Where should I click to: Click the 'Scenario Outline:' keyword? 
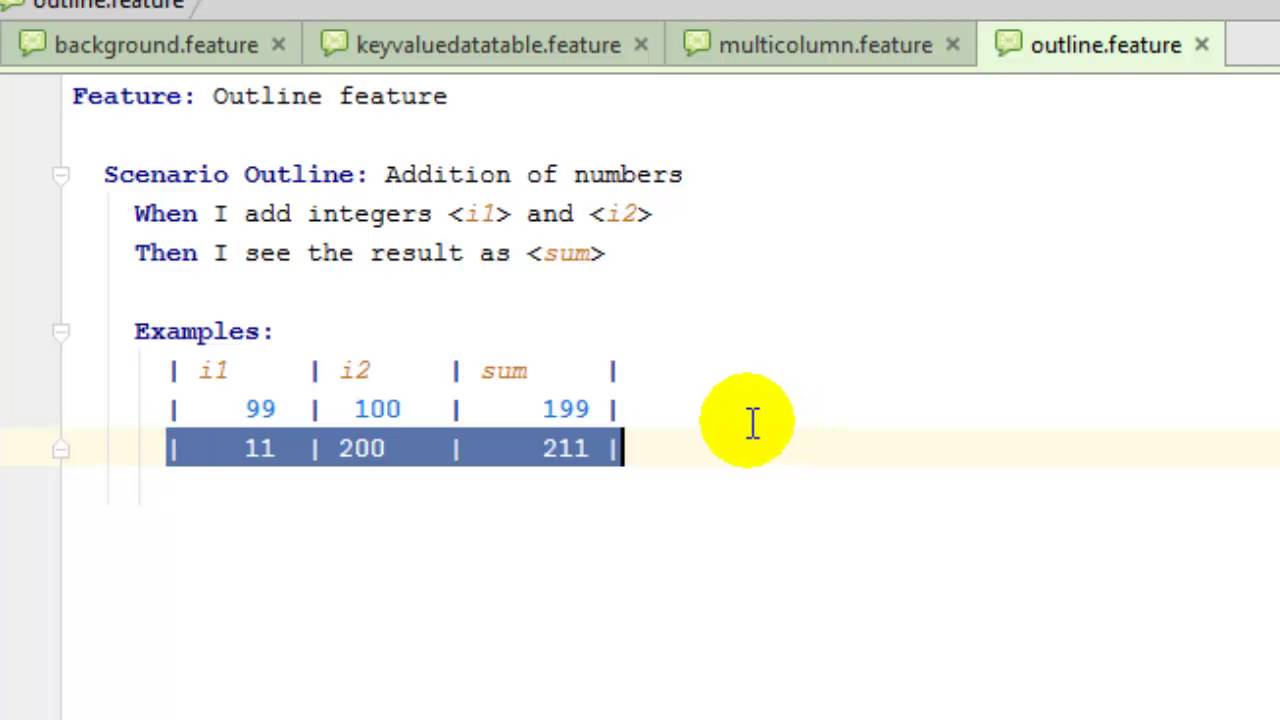(x=236, y=174)
